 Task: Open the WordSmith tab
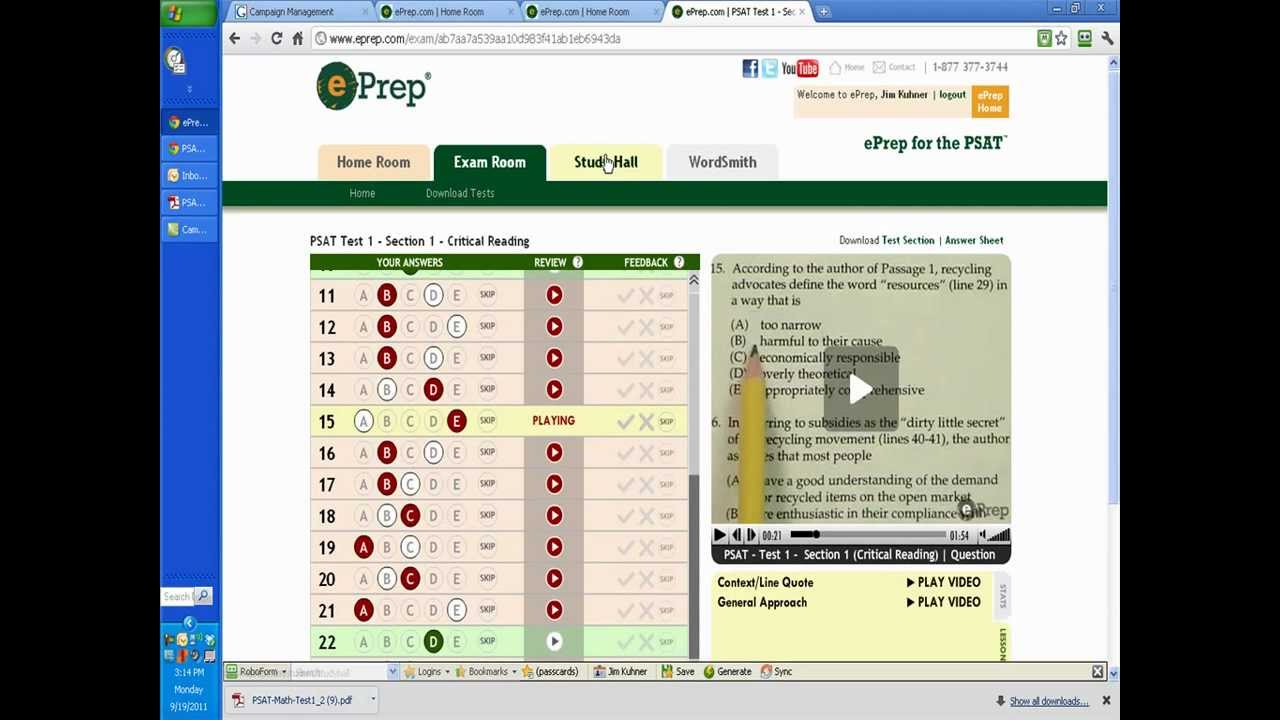pyautogui.click(x=722, y=162)
